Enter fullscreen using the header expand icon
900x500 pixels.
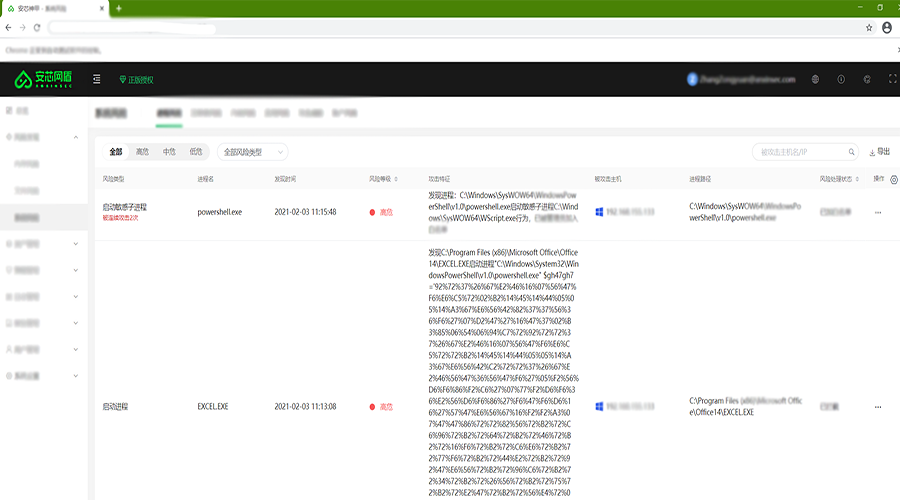coord(893,79)
